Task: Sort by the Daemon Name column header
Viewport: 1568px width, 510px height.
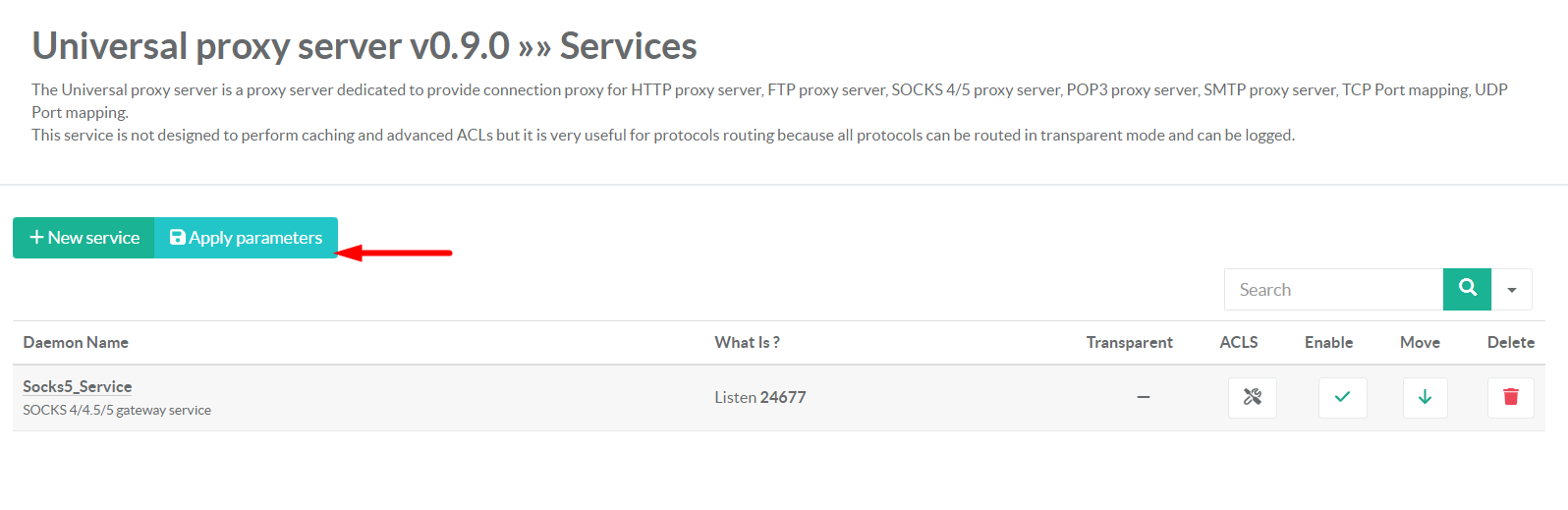Action: (x=76, y=342)
